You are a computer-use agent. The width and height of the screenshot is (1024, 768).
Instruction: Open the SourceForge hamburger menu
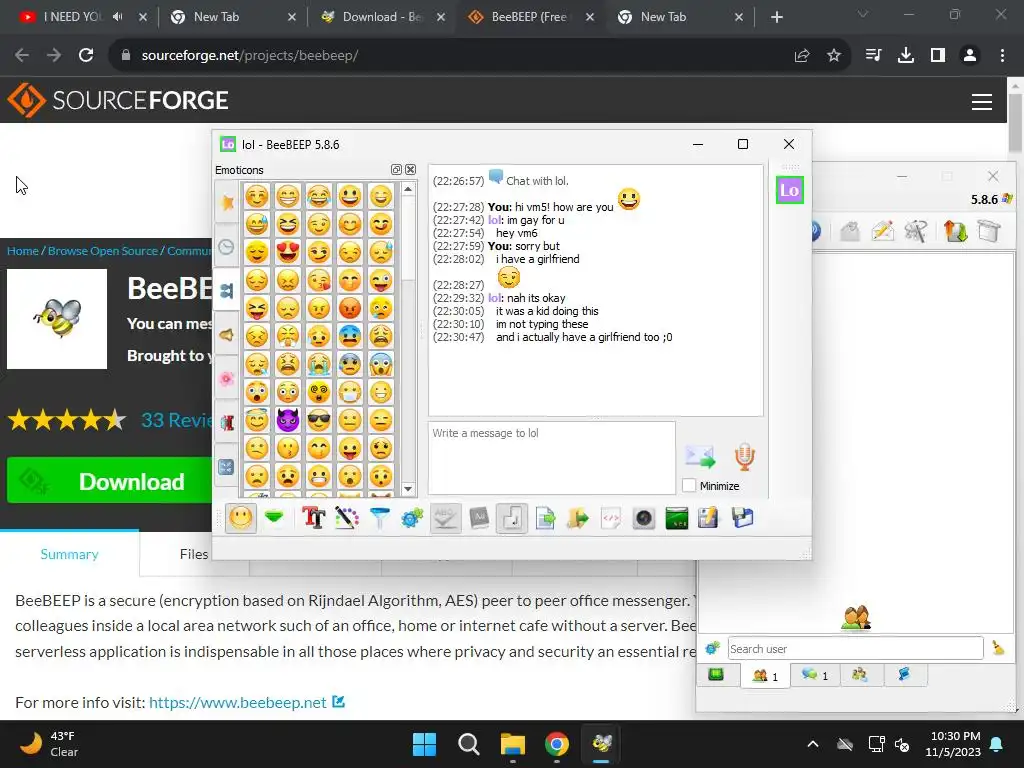(982, 102)
